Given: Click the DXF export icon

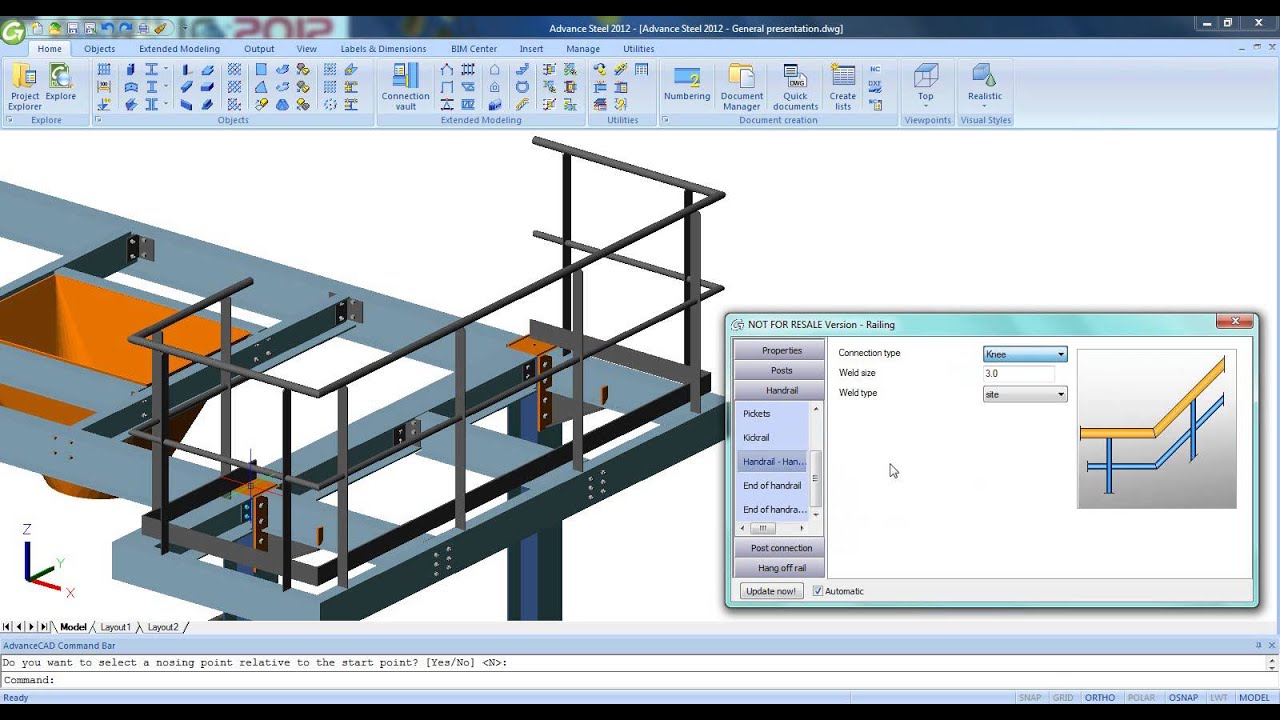Looking at the screenshot, I should tap(875, 86).
